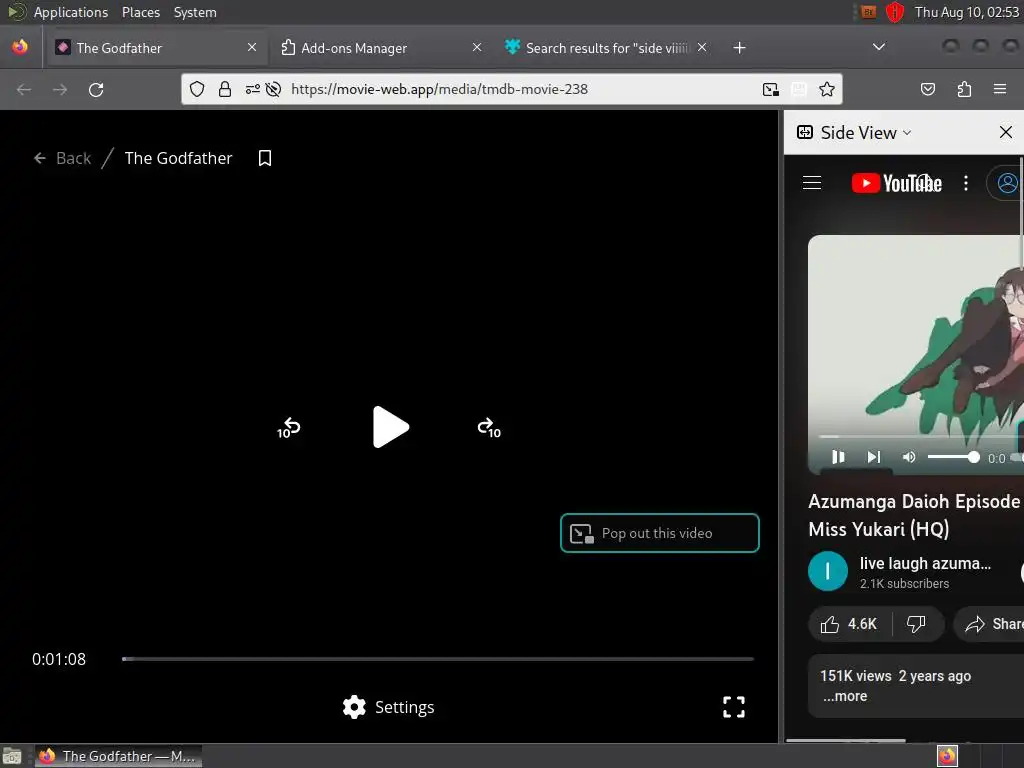Rewind the movie 10 seconds
This screenshot has width=1024, height=768.
tap(289, 428)
